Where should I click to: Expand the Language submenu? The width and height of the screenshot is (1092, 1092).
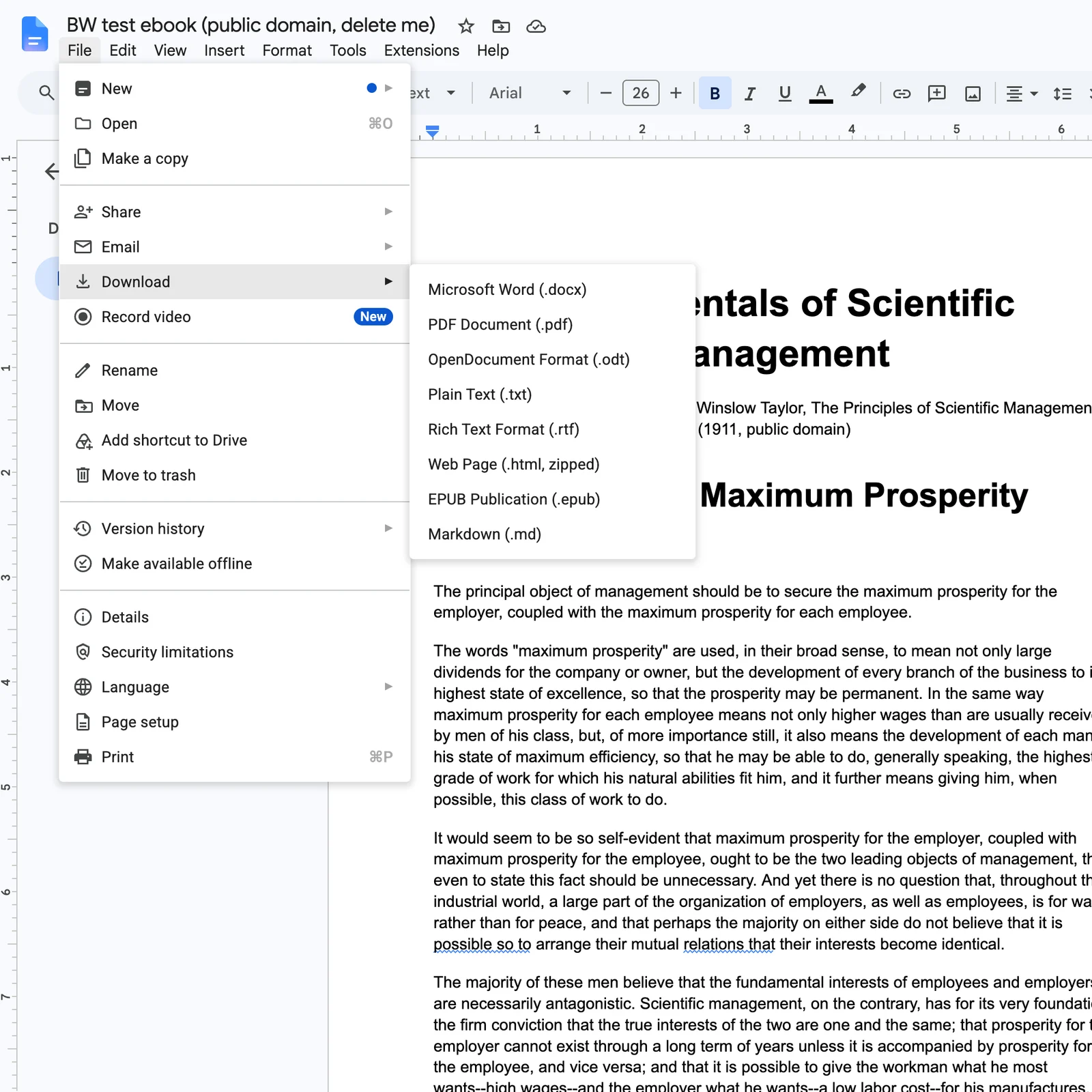click(235, 687)
